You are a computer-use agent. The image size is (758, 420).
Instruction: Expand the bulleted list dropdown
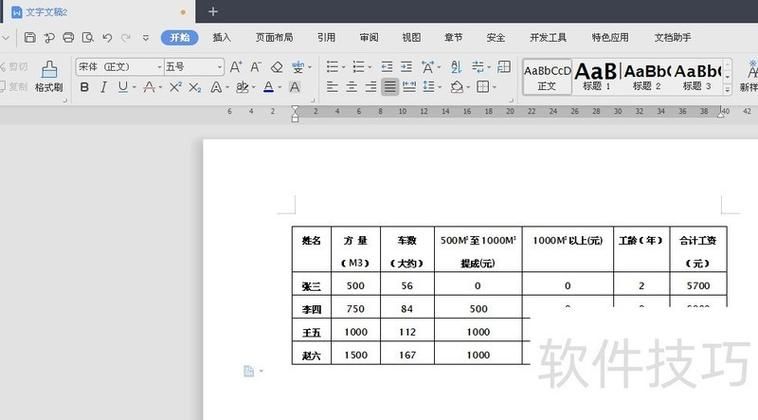click(344, 67)
